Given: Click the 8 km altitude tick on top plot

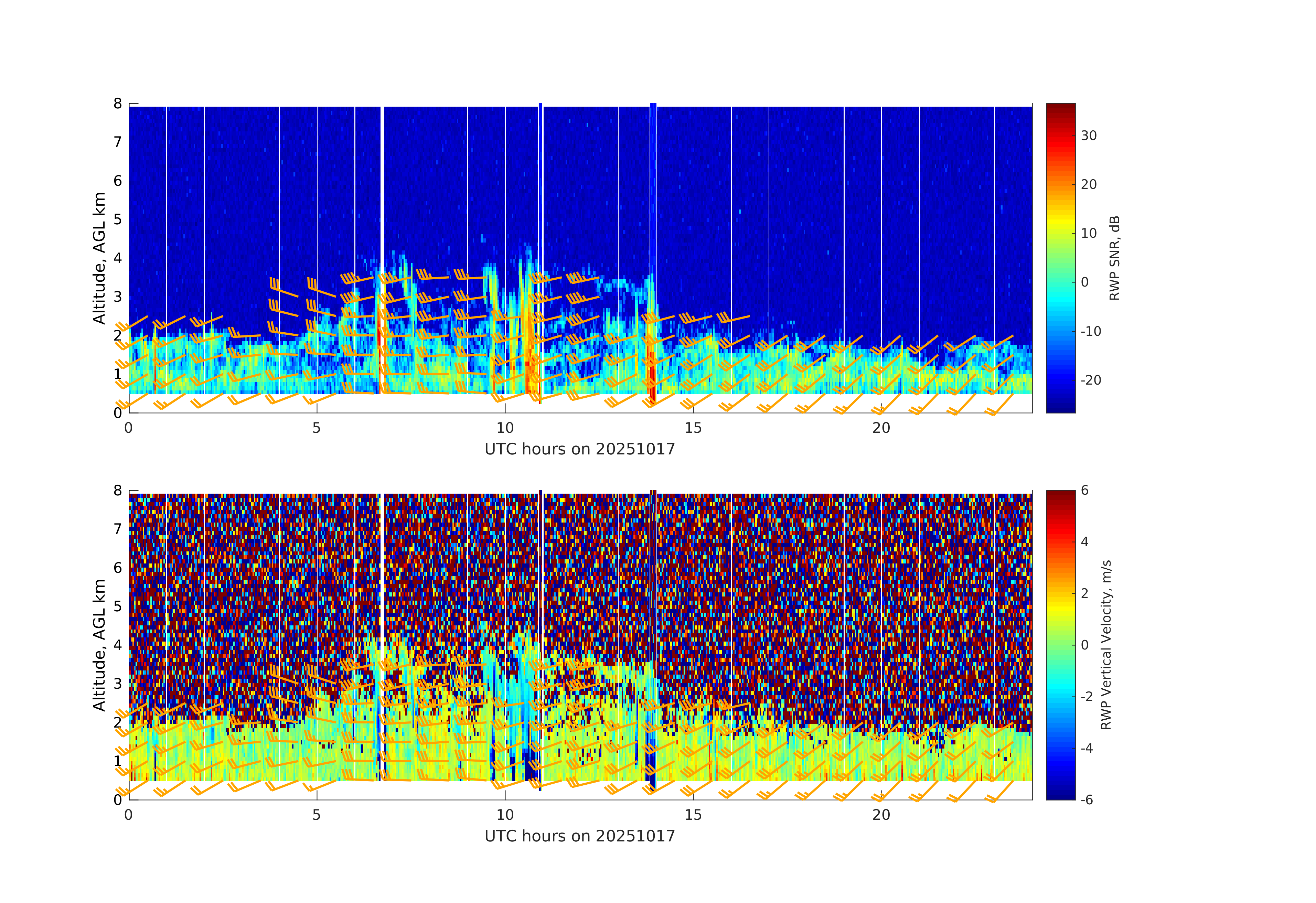Looking at the screenshot, I should pos(118,104).
